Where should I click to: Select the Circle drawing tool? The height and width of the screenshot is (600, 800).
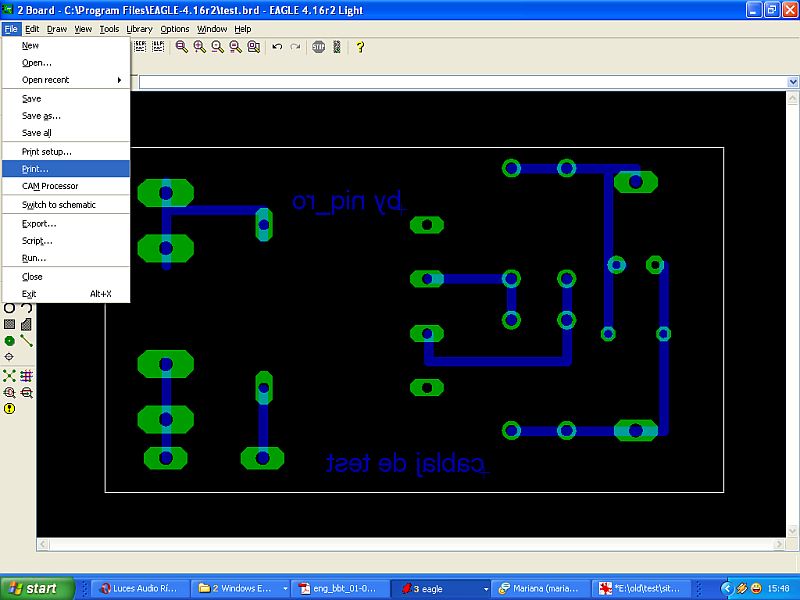pyautogui.click(x=9, y=308)
